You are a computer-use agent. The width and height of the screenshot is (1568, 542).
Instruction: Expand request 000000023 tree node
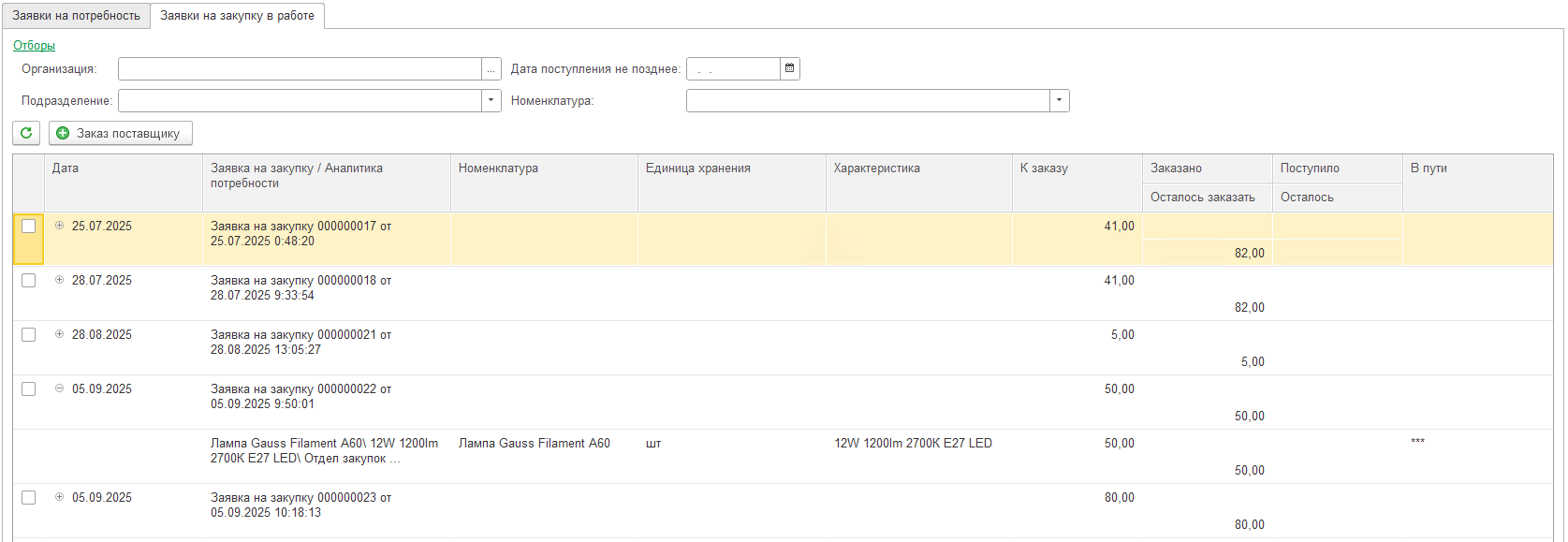point(60,497)
